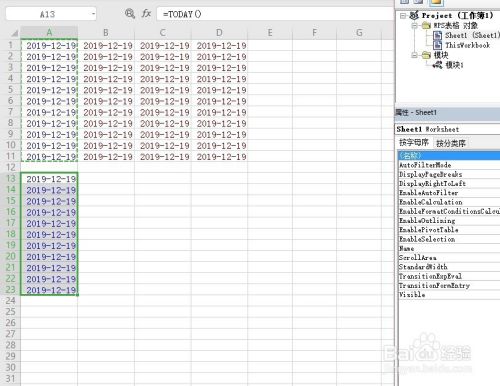This screenshot has height=386, width=500.
Task: Click cell D11 with date 2019-12-19
Action: tap(219, 157)
